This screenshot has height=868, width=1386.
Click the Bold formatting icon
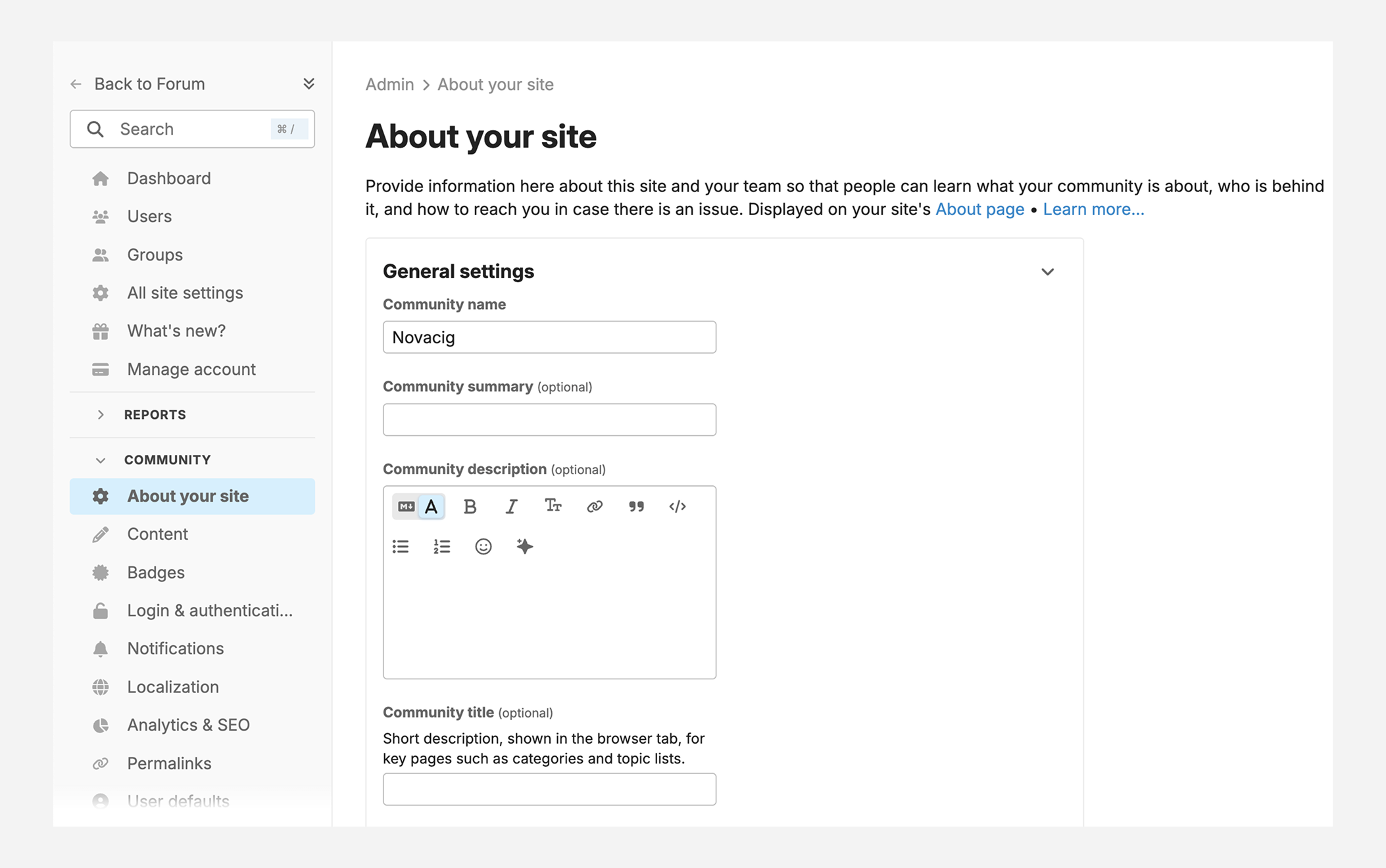tap(470, 506)
